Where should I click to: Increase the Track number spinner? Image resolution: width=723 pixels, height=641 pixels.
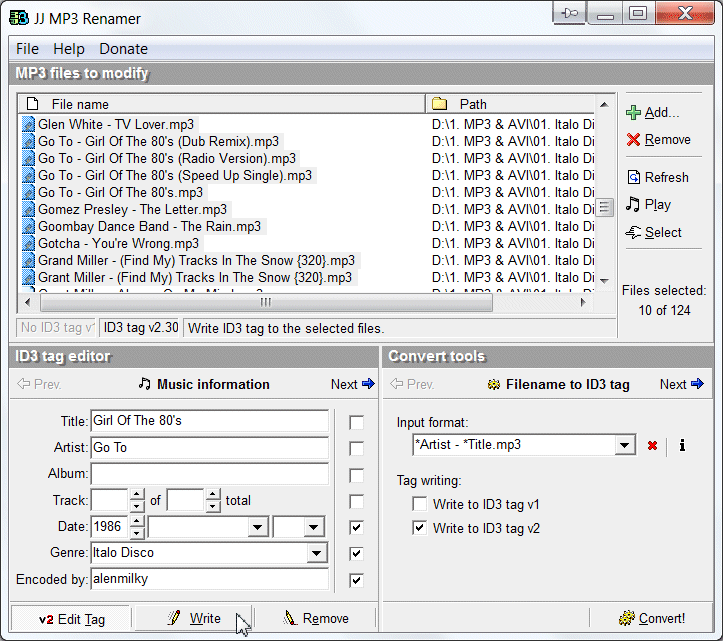click(136, 495)
